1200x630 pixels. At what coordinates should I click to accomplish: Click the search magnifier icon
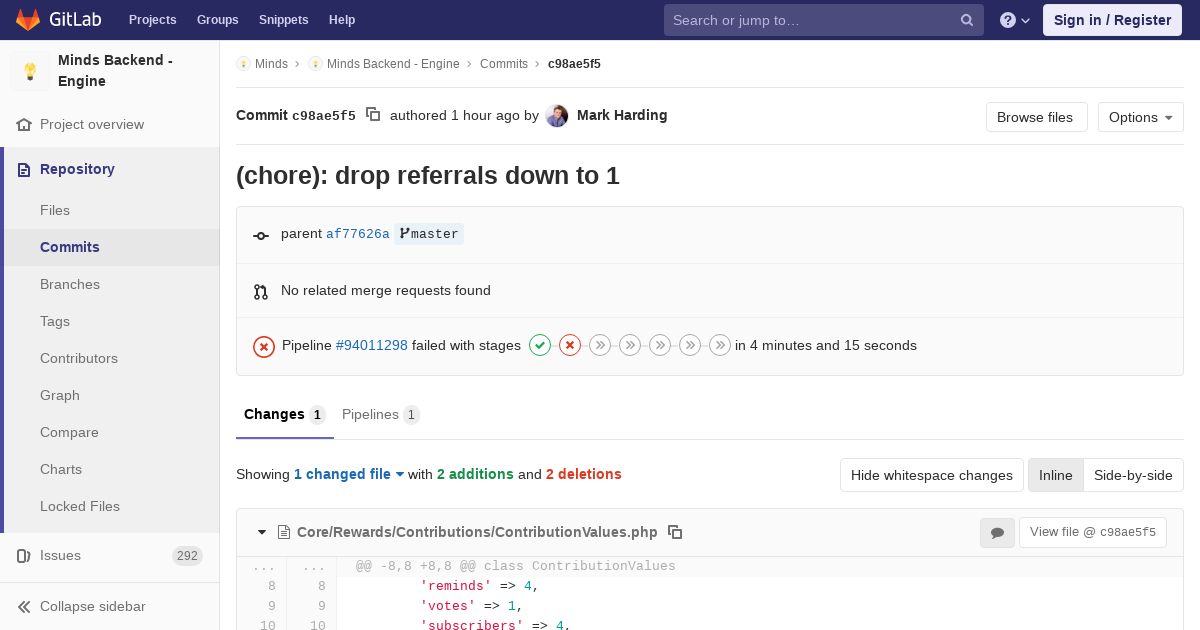(x=967, y=20)
